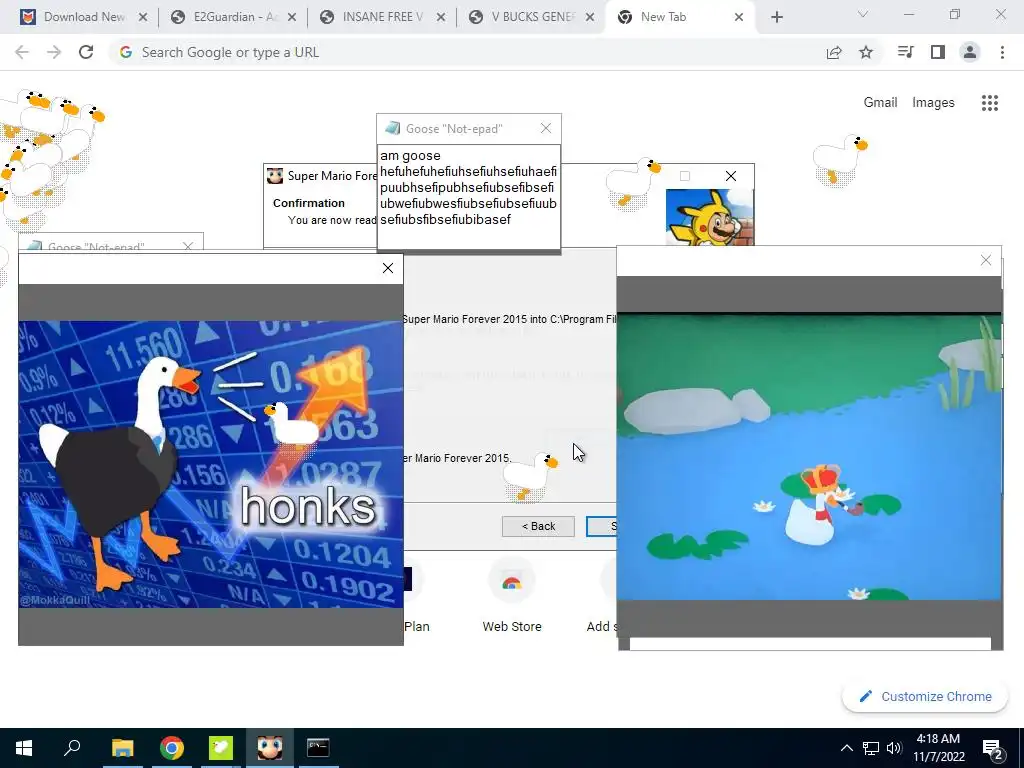This screenshot has height=768, width=1024.
Task: Click the Back button in installer
Action: tap(538, 526)
